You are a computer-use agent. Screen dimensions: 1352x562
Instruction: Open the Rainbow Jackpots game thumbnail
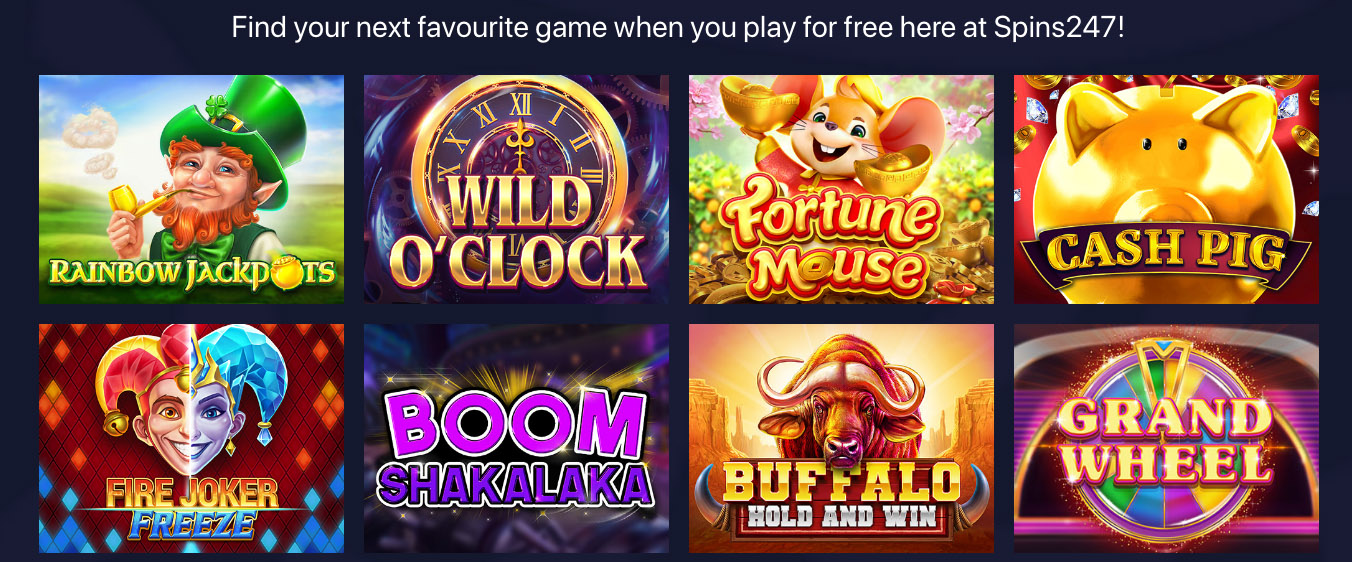tap(191, 189)
